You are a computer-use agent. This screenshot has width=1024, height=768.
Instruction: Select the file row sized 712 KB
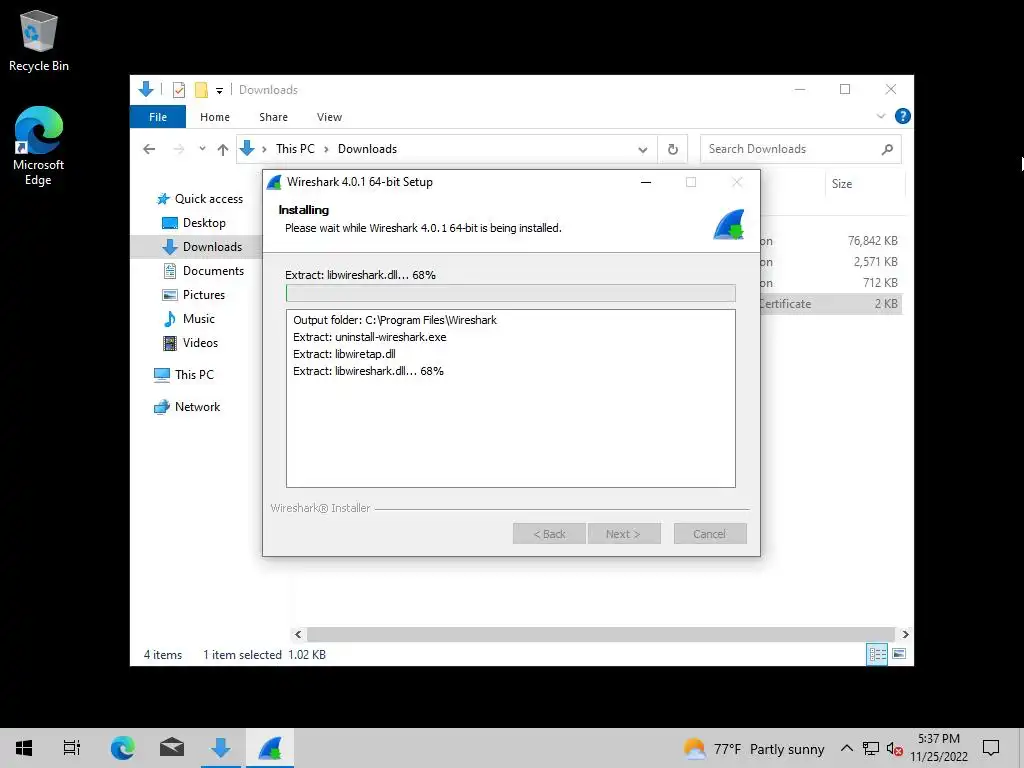831,283
